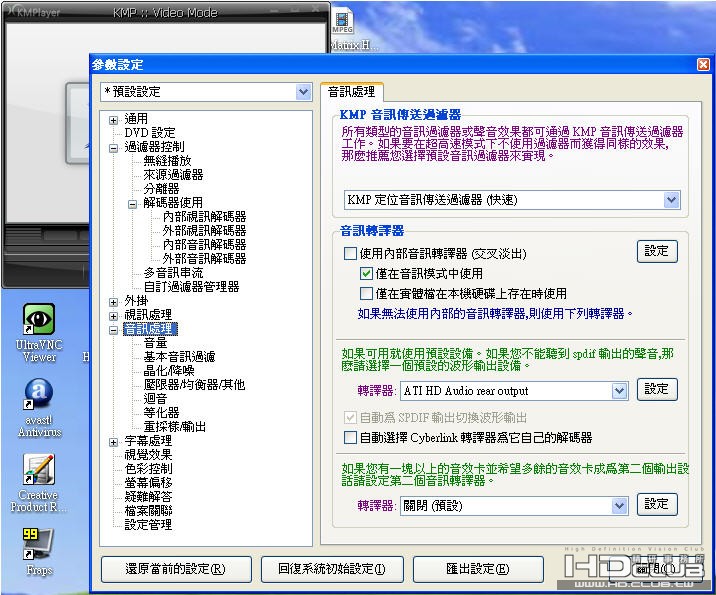Expand the 通用 tree node
The image size is (716, 595).
click(x=113, y=121)
